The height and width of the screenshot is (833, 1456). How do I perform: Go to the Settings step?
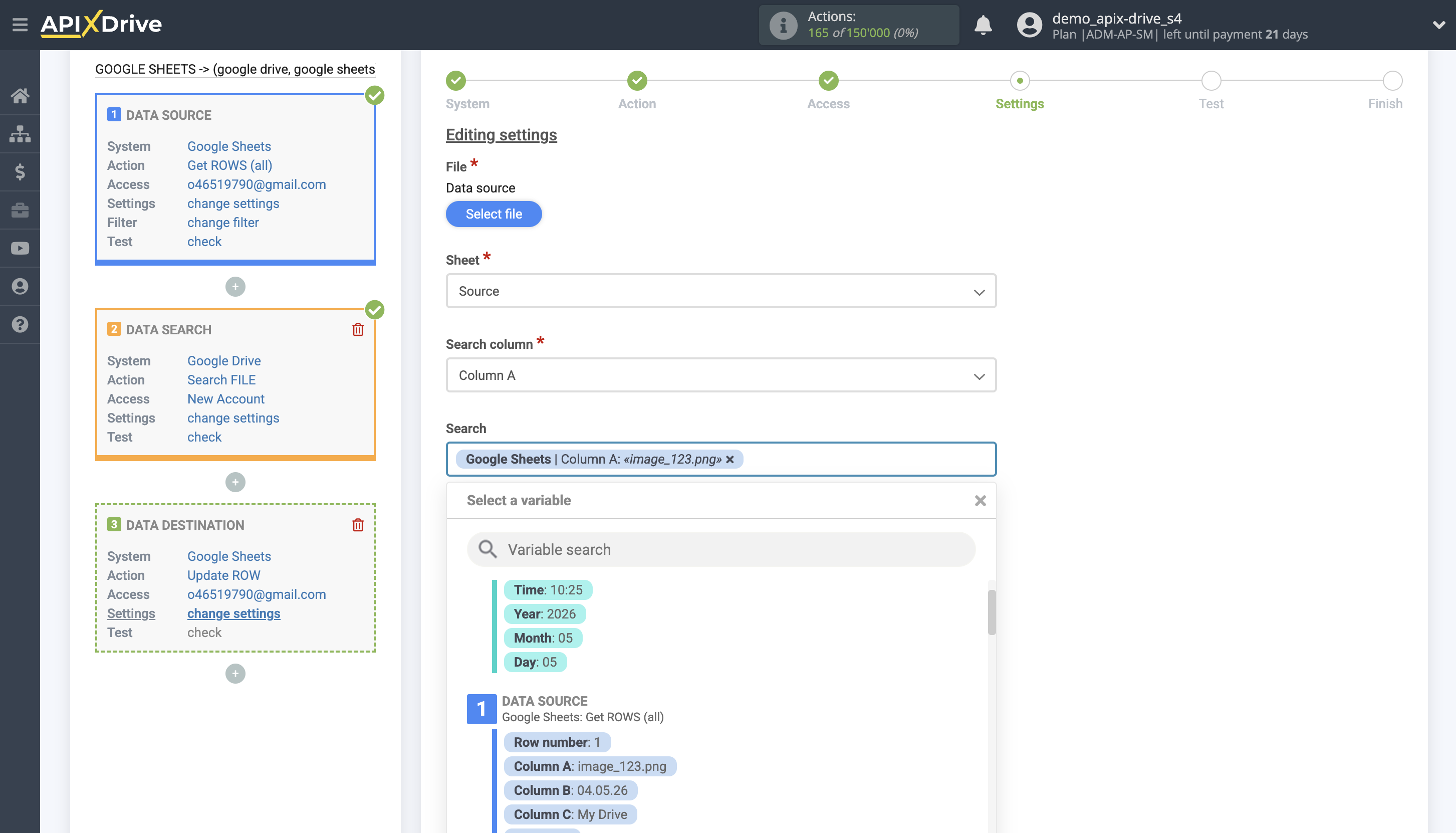[x=1020, y=81]
